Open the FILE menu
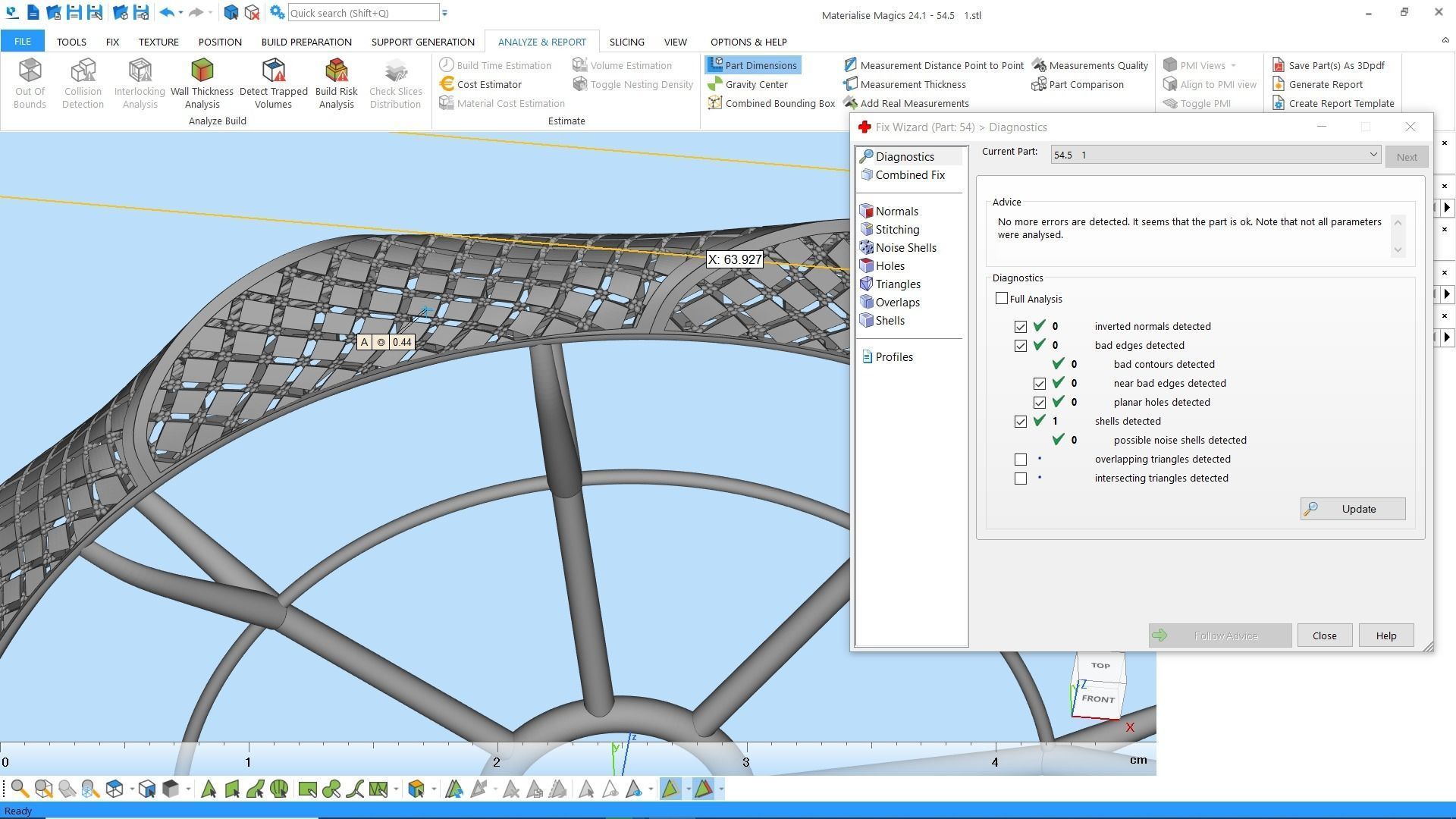The height and width of the screenshot is (819, 1456). click(22, 42)
